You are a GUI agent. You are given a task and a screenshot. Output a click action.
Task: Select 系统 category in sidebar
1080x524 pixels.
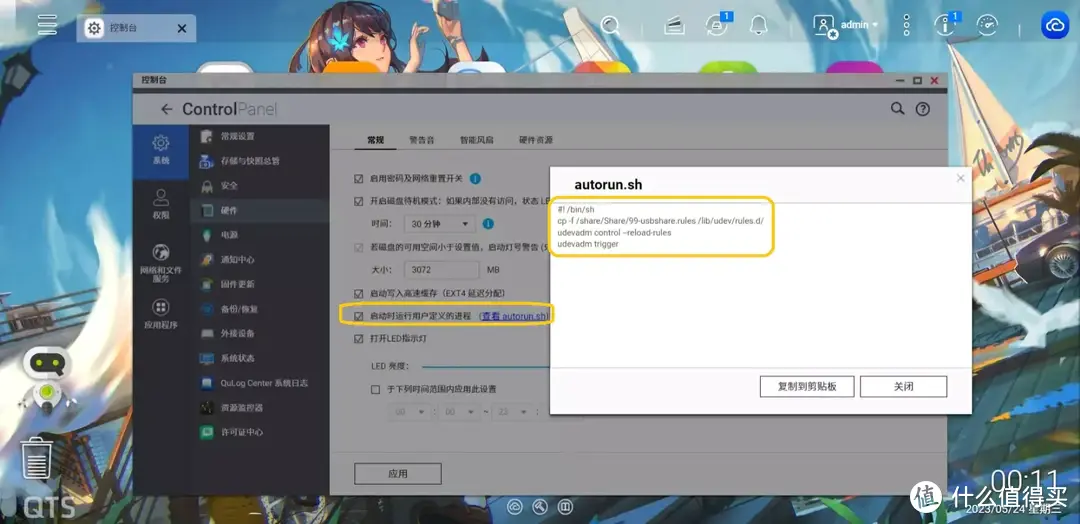pos(160,149)
